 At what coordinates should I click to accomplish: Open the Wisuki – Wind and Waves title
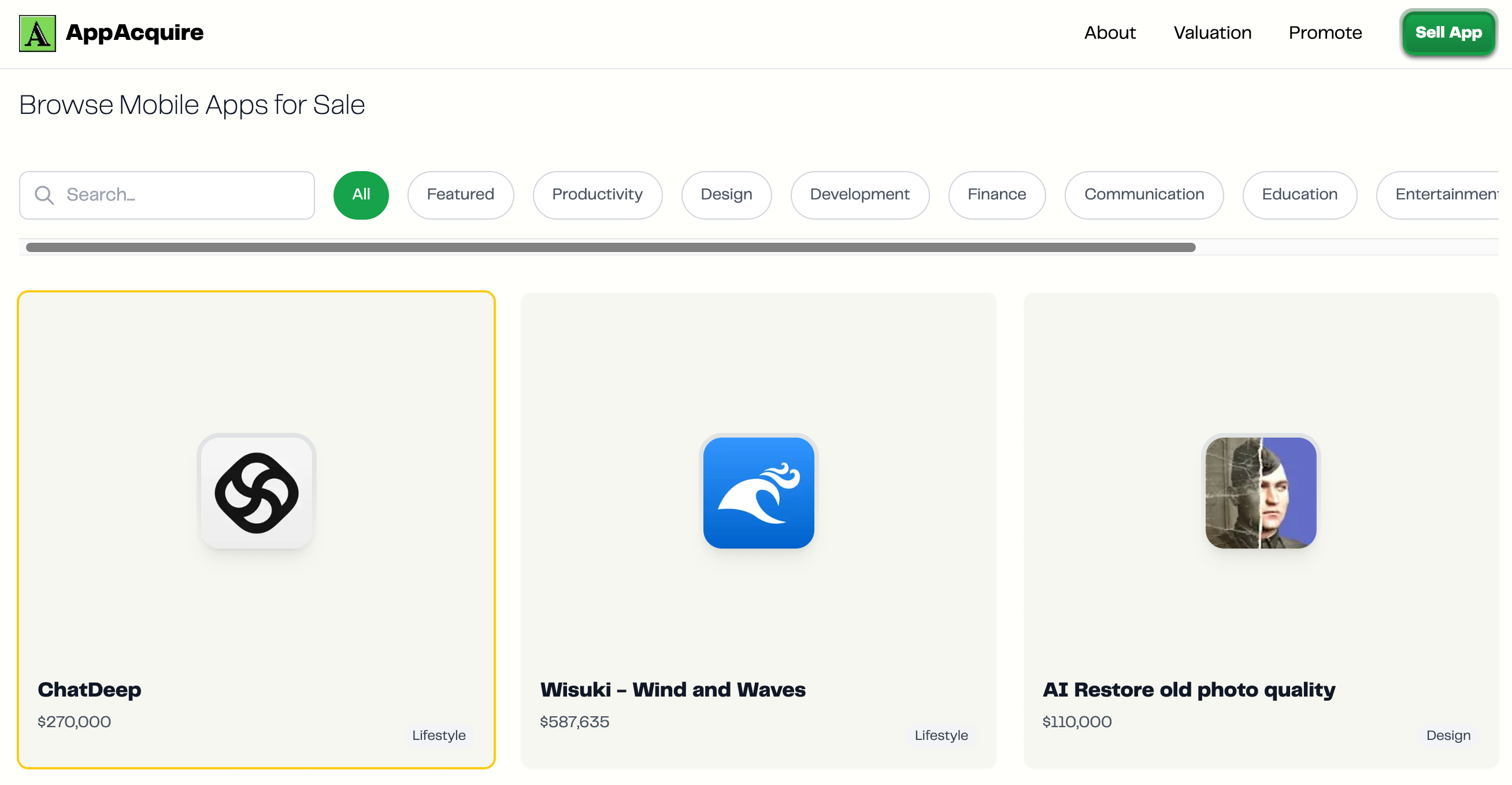click(x=672, y=688)
